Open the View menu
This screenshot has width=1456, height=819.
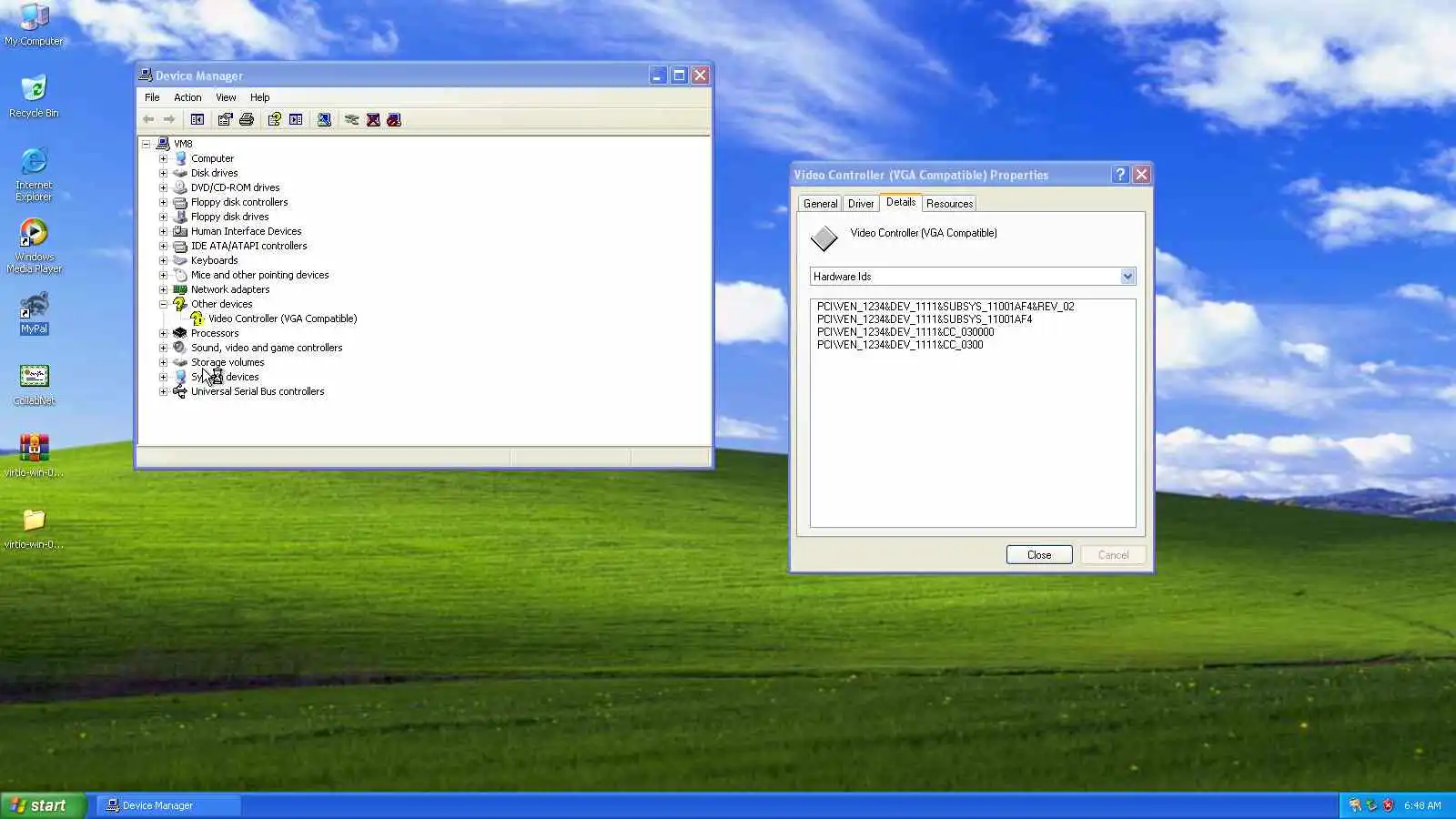tap(226, 97)
